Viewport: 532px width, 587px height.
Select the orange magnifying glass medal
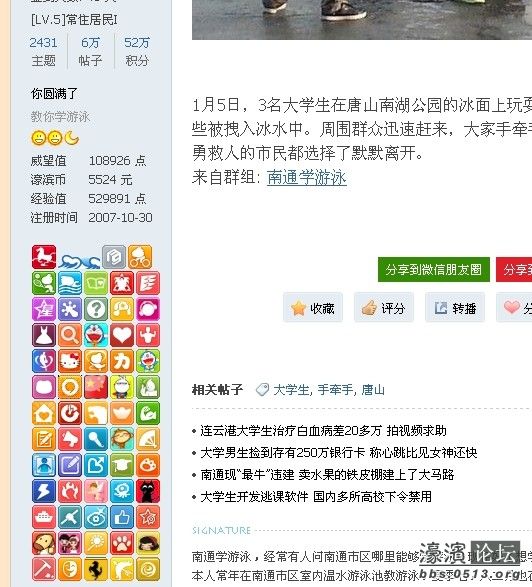[70, 335]
